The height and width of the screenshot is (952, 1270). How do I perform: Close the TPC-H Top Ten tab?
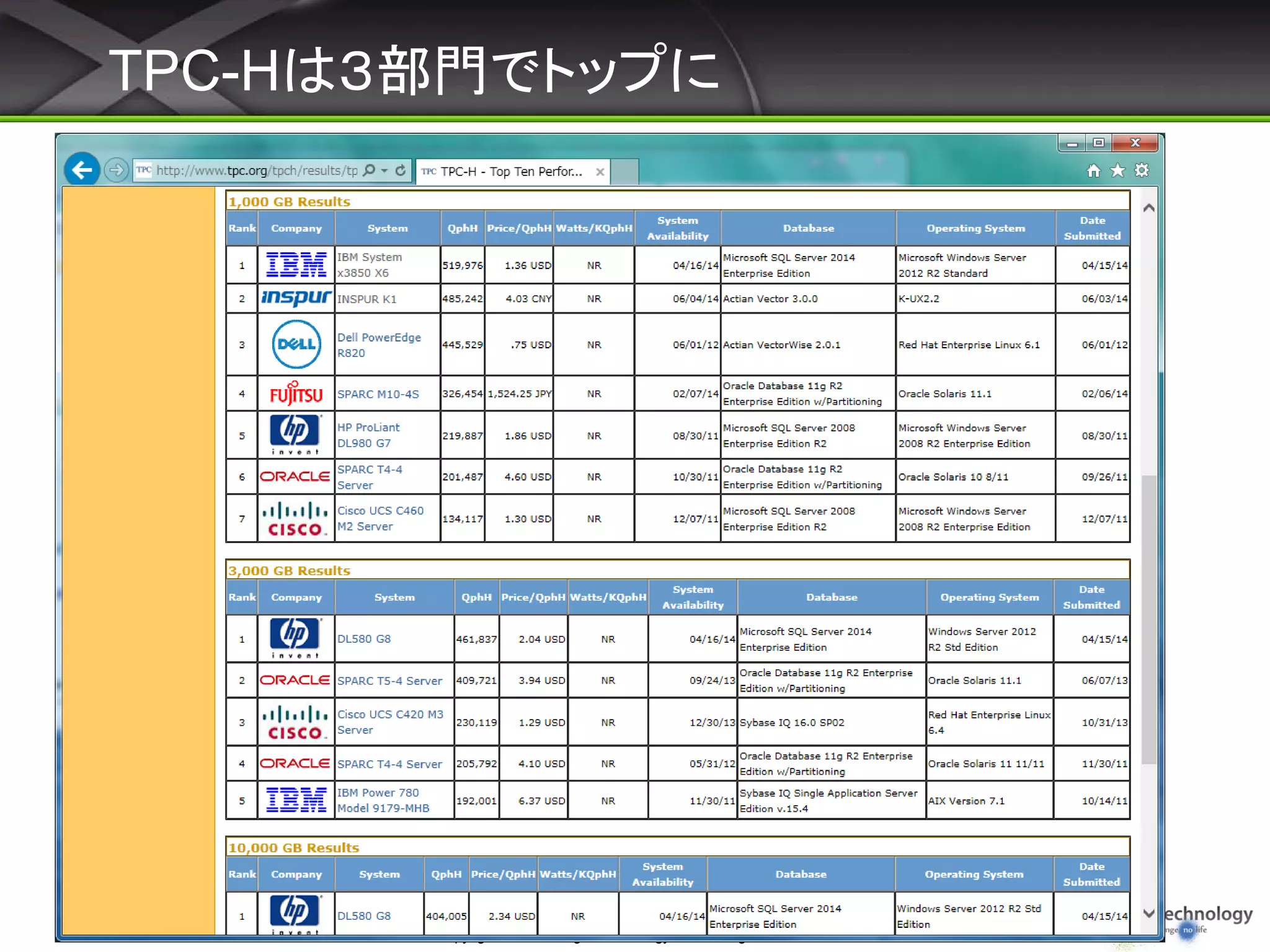tap(600, 172)
